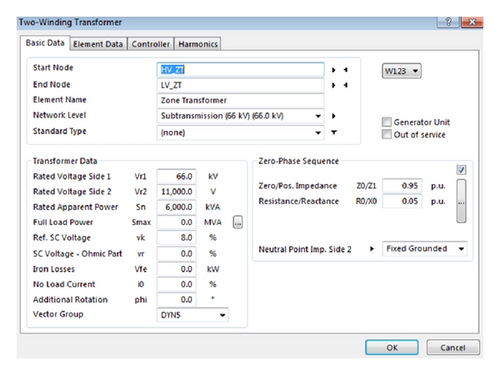
Task: Expand the Vector Group DYN5 dropdown
Action: coord(192,315)
